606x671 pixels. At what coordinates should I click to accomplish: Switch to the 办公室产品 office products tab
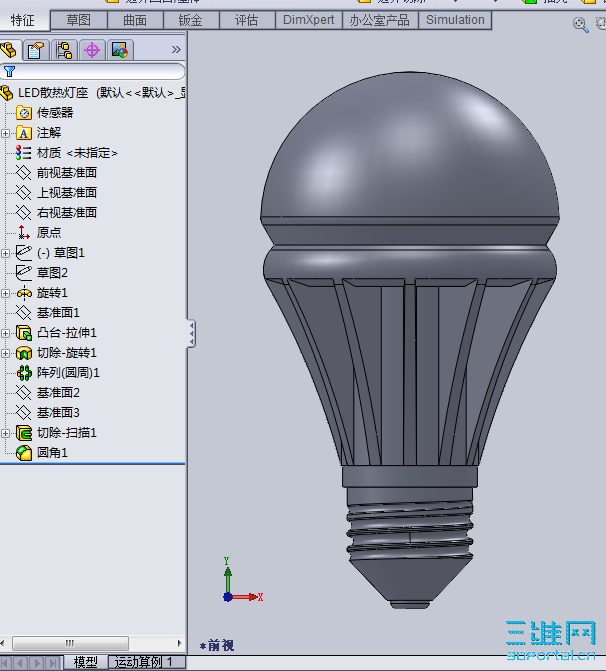tap(380, 20)
